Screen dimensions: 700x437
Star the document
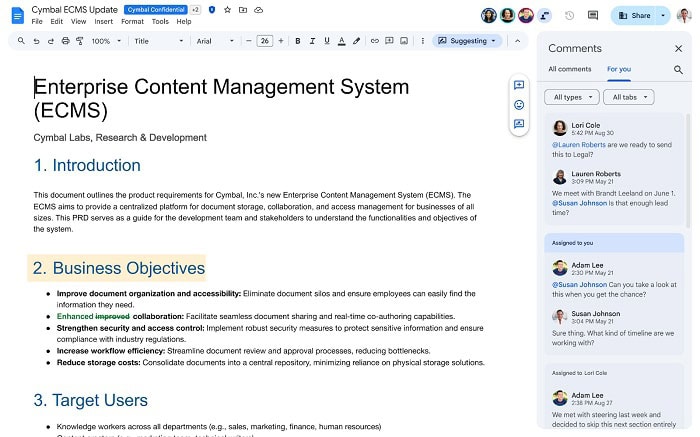click(x=227, y=9)
